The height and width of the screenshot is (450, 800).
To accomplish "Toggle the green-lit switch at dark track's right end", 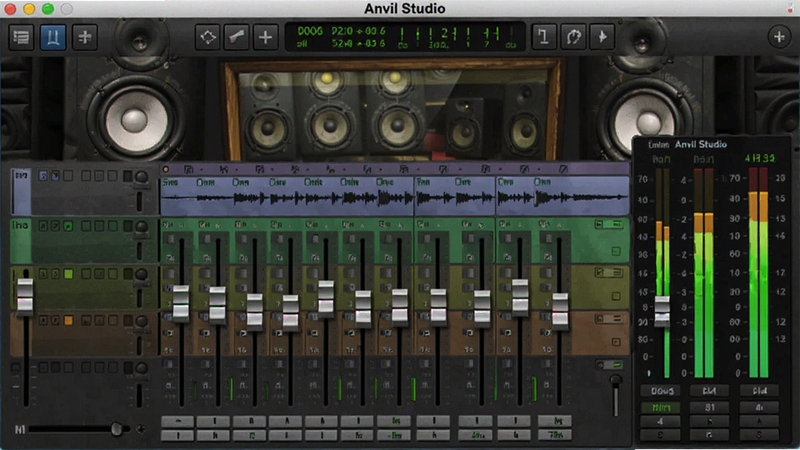I will click(x=609, y=364).
